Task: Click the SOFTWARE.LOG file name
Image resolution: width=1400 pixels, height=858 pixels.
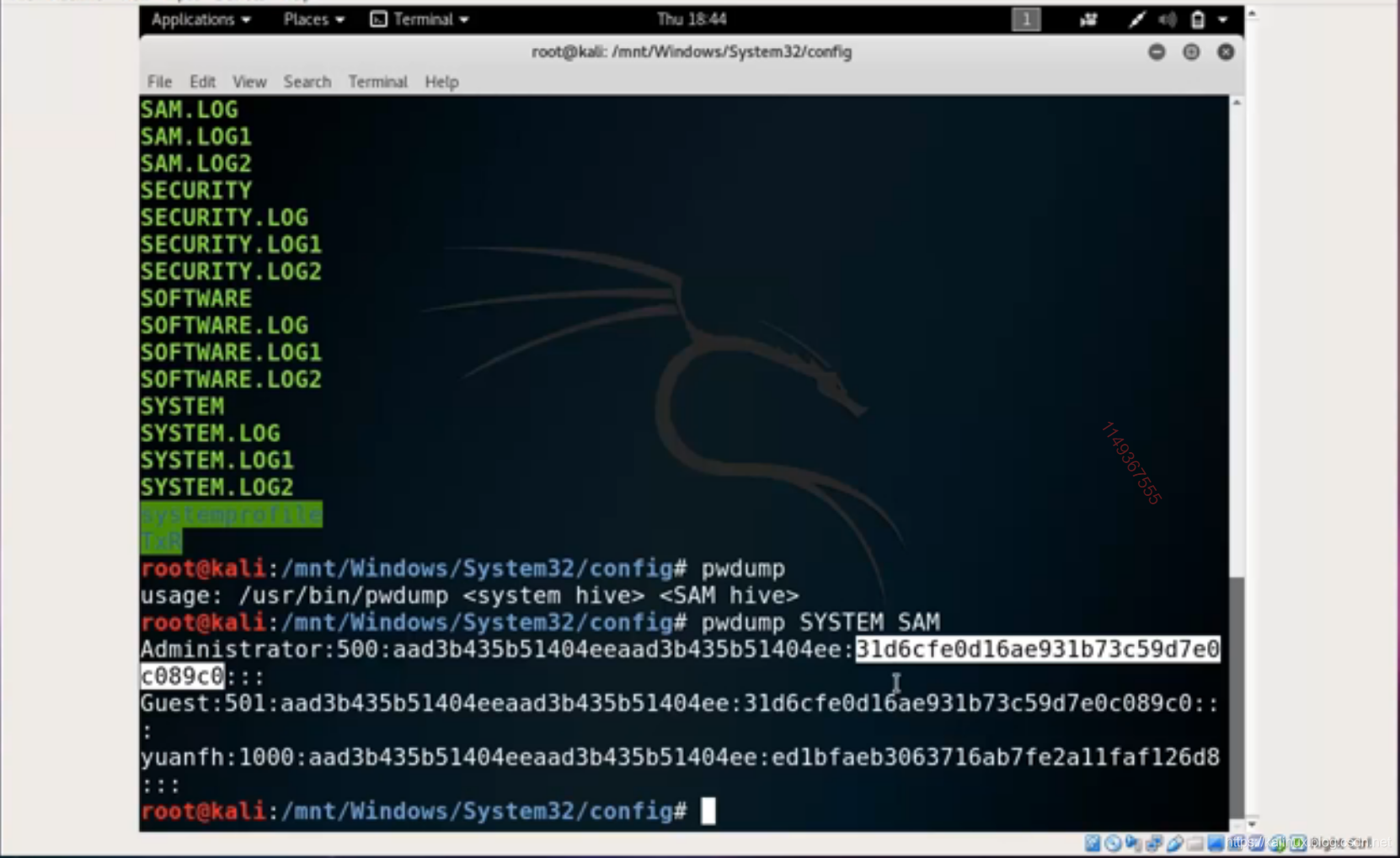Action: pos(224,325)
